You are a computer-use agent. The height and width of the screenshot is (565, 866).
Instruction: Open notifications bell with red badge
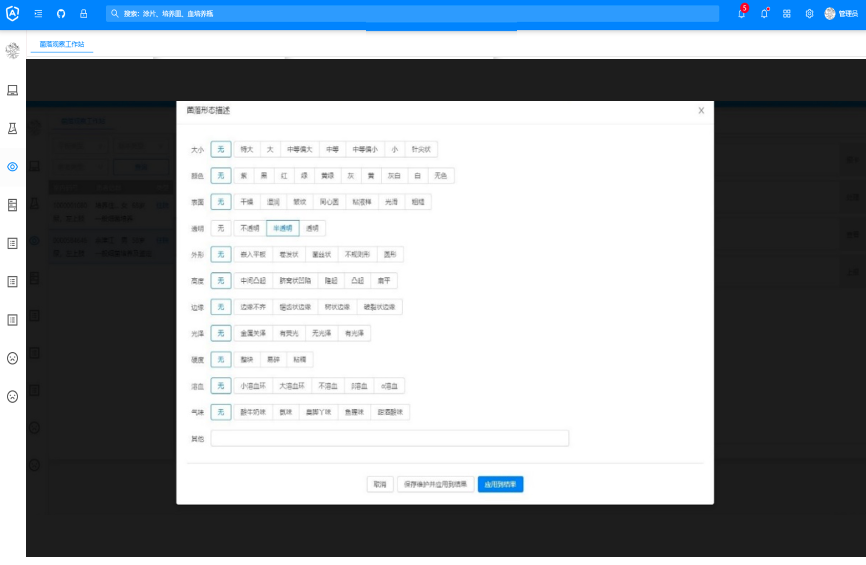click(741, 14)
